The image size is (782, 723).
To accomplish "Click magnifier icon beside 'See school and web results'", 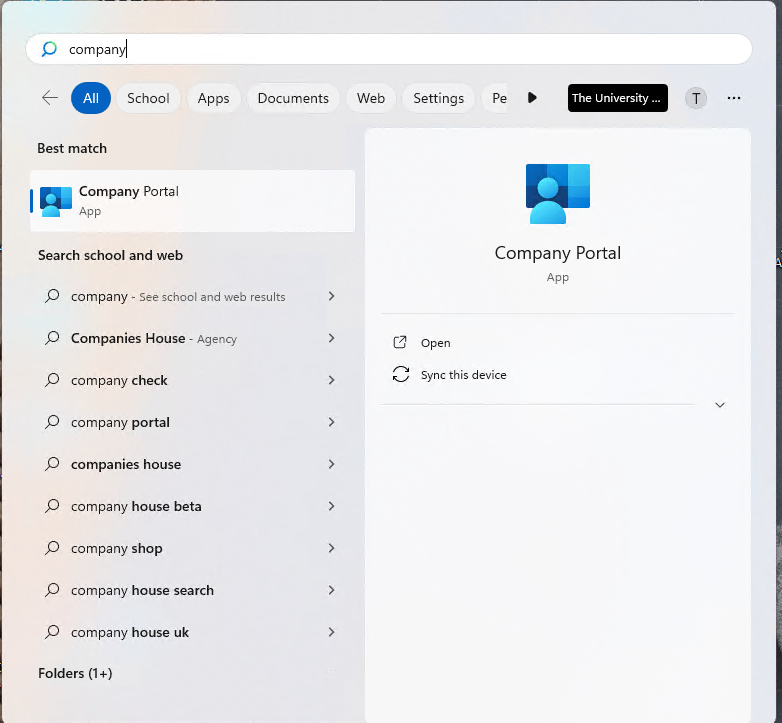I will coord(52,296).
